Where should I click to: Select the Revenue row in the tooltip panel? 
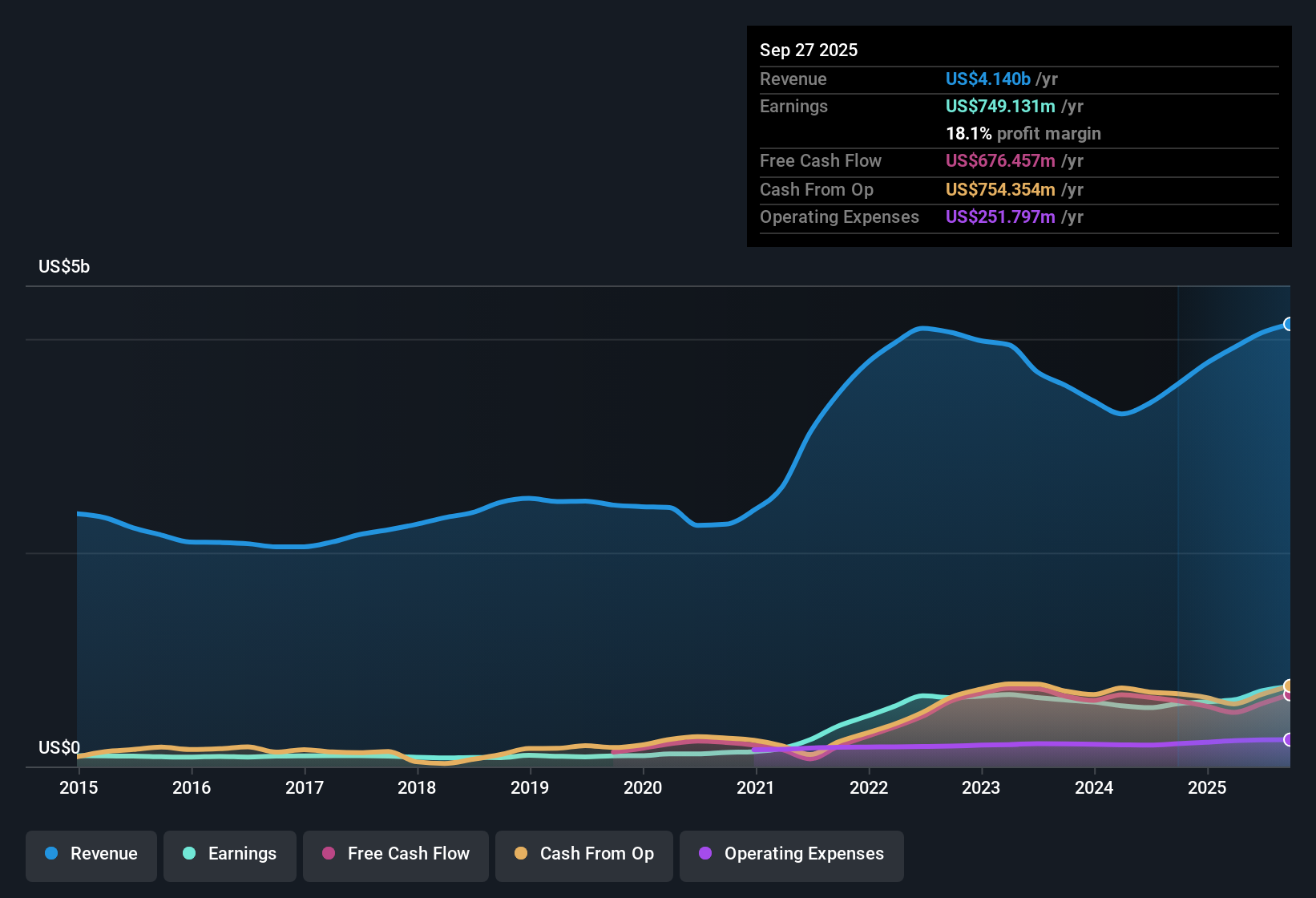[793, 79]
